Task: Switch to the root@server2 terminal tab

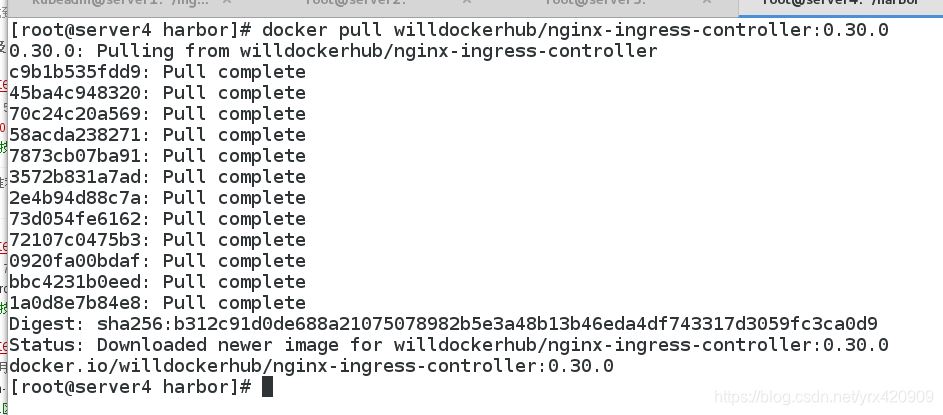Action: [356, 4]
